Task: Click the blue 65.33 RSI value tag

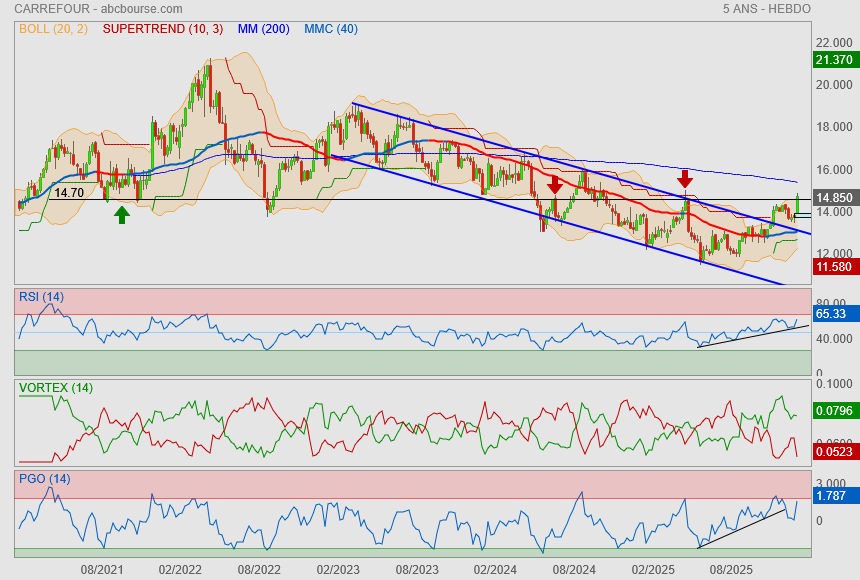Action: (834, 314)
